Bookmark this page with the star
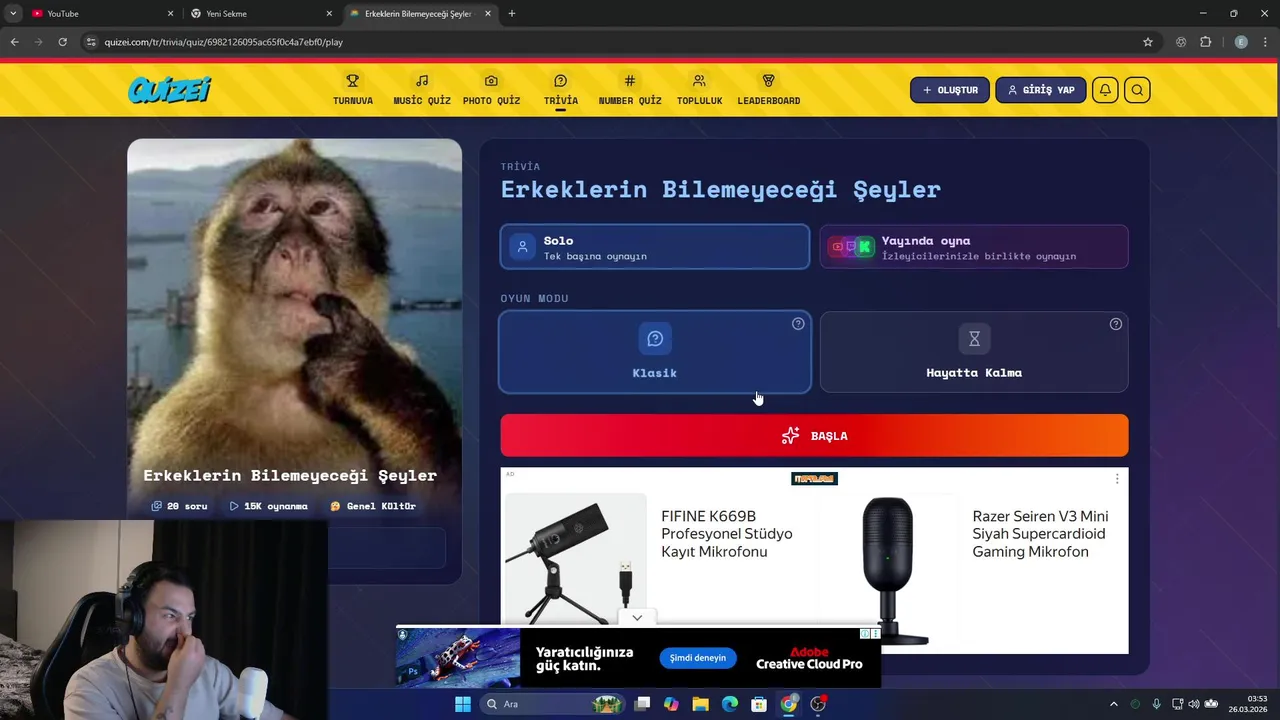The width and height of the screenshot is (1280, 720). (1148, 42)
